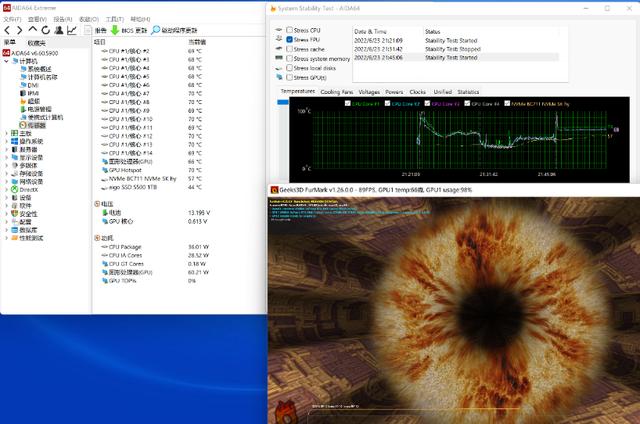Viewport: 640px width, 424px height.
Task: Open the Tools (T) menu
Action: point(115,19)
